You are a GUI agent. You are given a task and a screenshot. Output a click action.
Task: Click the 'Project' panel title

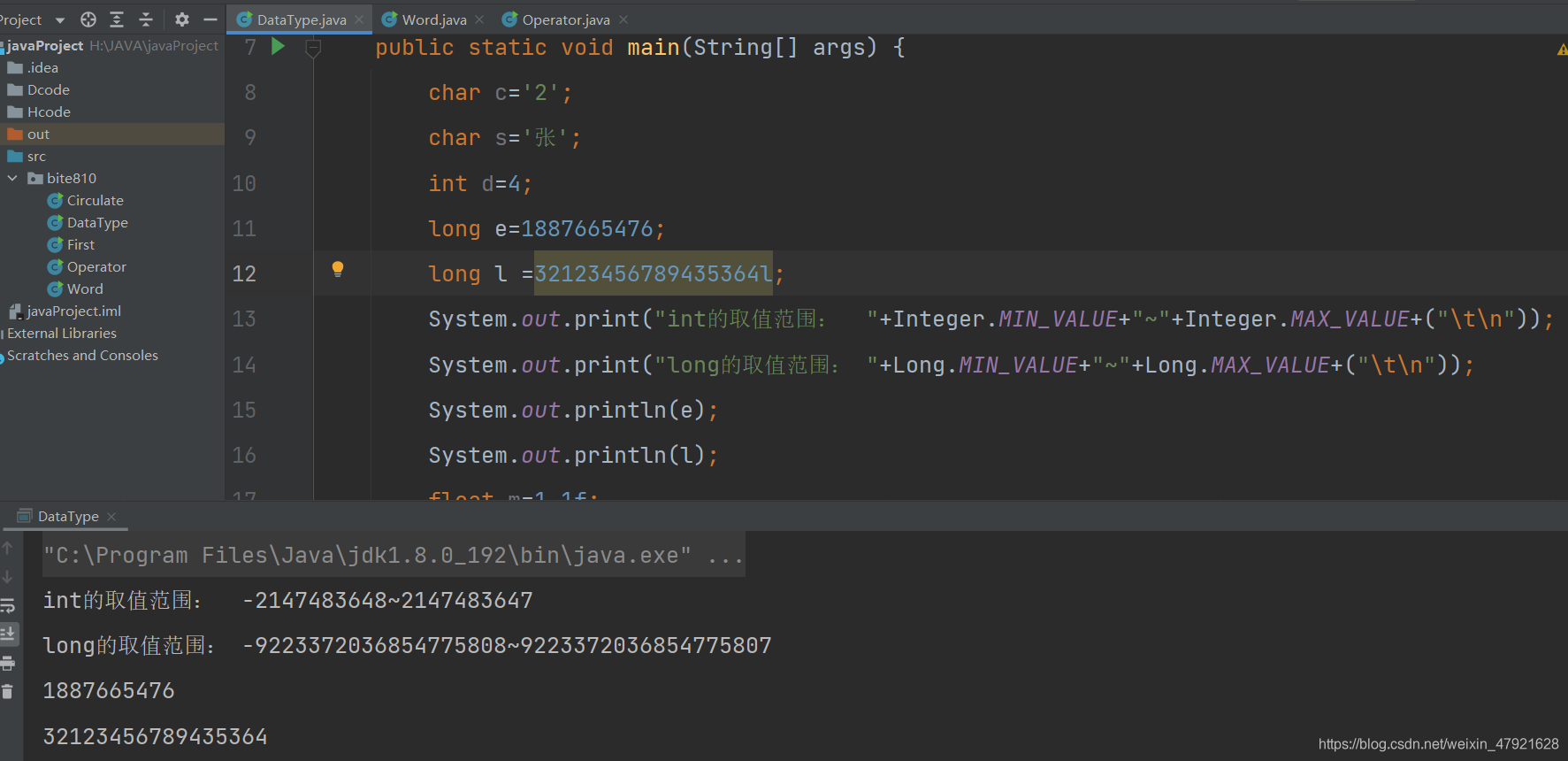pyautogui.click(x=21, y=19)
